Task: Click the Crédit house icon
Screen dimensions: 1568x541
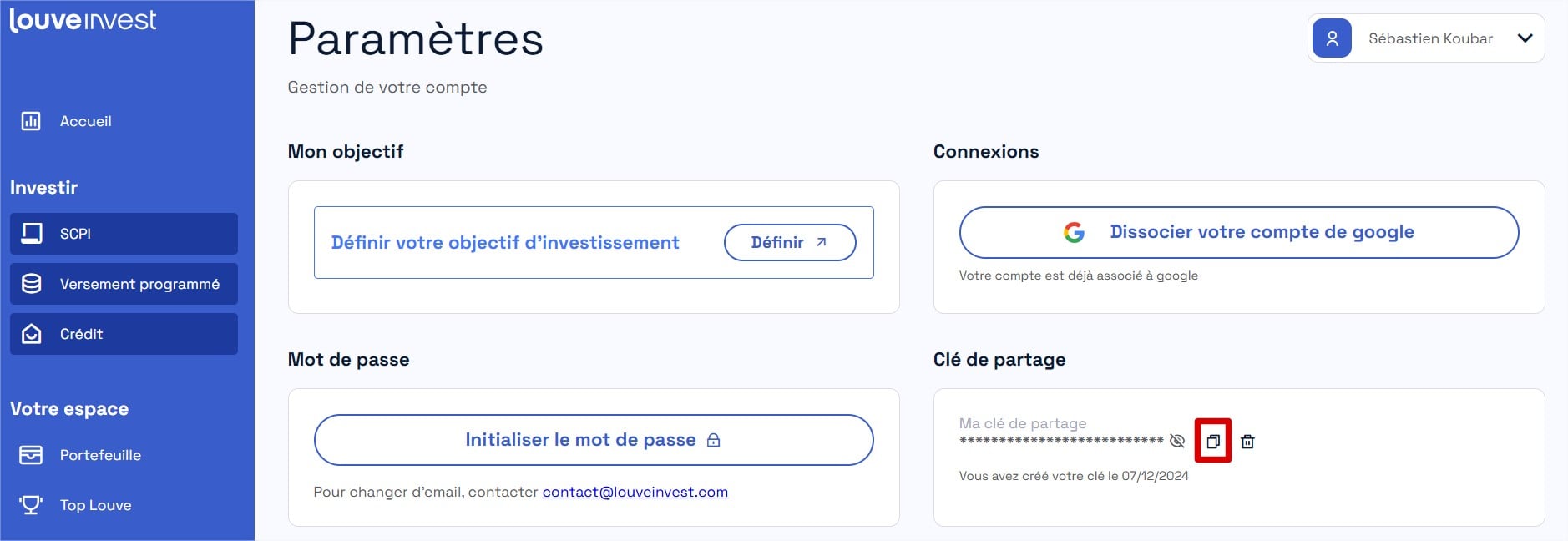Action: (x=32, y=334)
